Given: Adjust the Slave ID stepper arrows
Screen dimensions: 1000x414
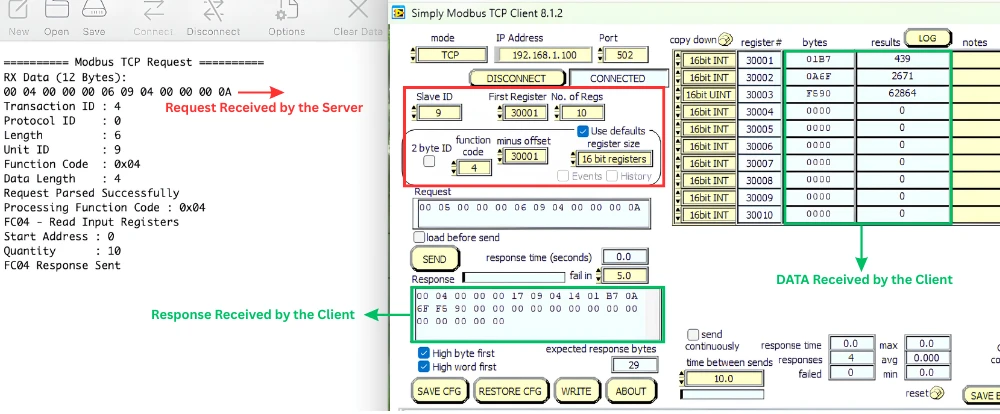Looking at the screenshot, I should click(x=414, y=112).
